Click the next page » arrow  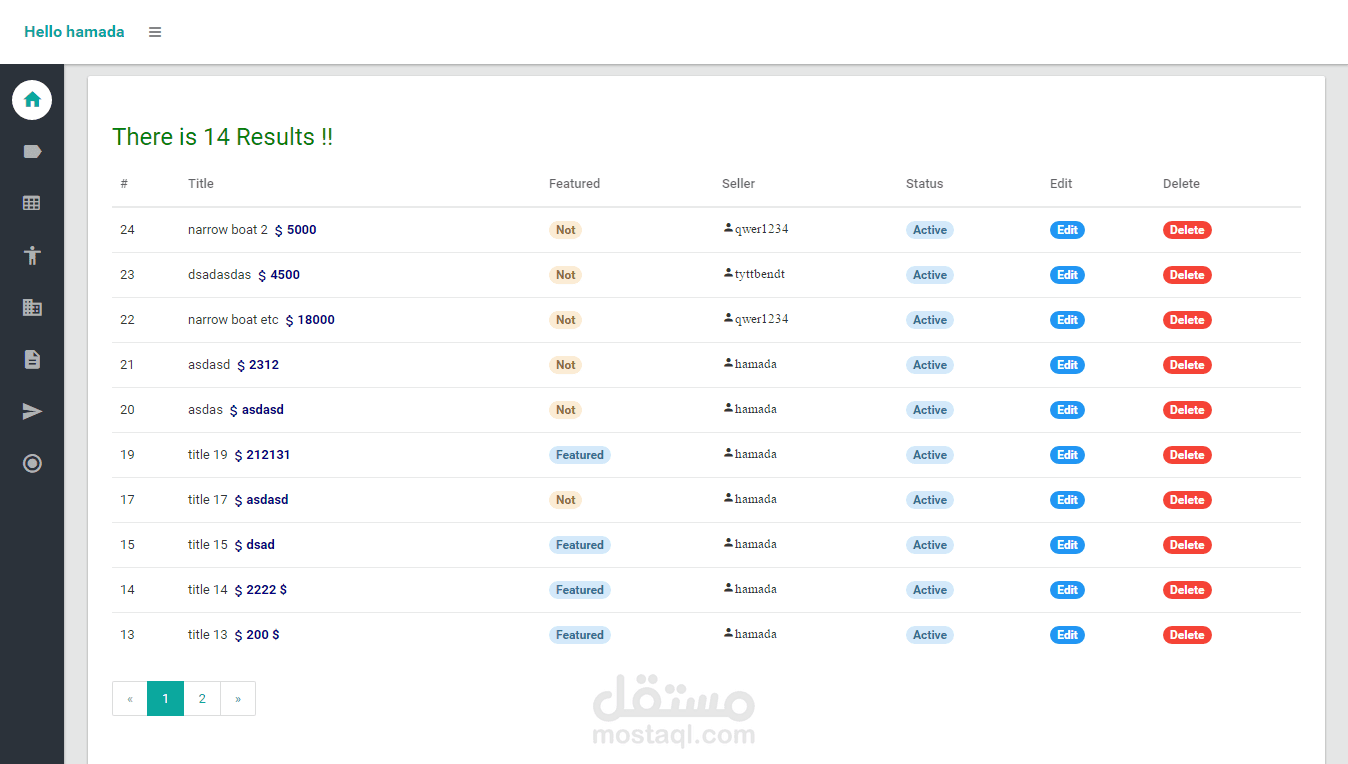(238, 699)
